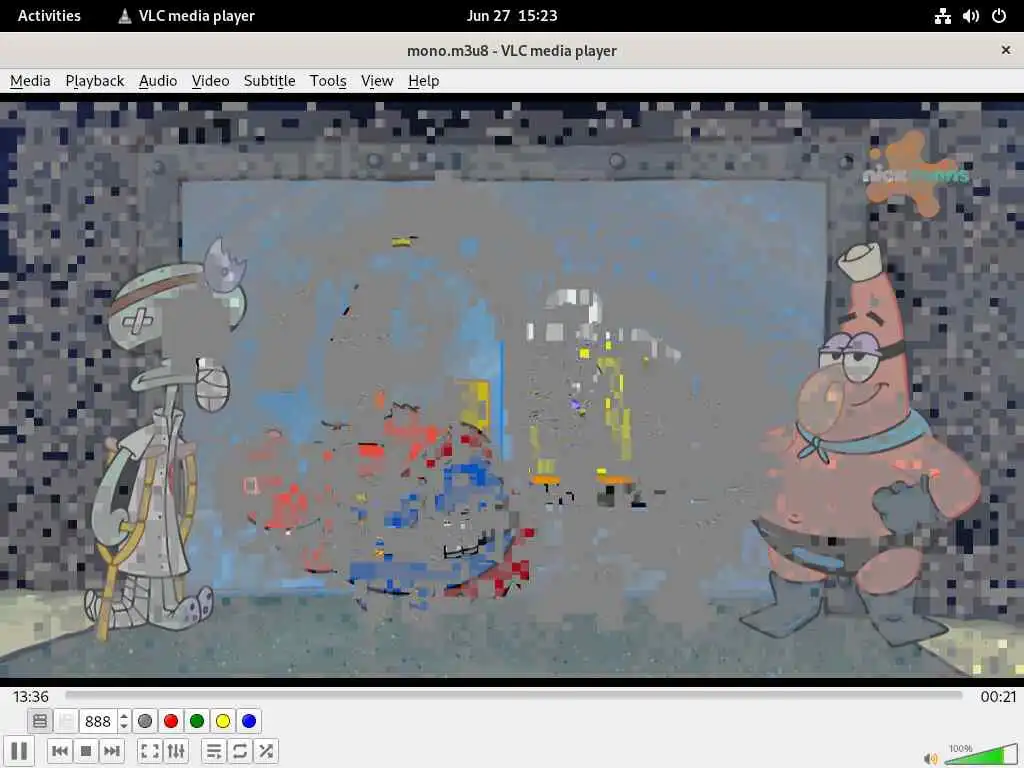Viewport: 1024px width, 768px height.
Task: Toggle the remaining time 00:21 label
Action: [x=998, y=697]
